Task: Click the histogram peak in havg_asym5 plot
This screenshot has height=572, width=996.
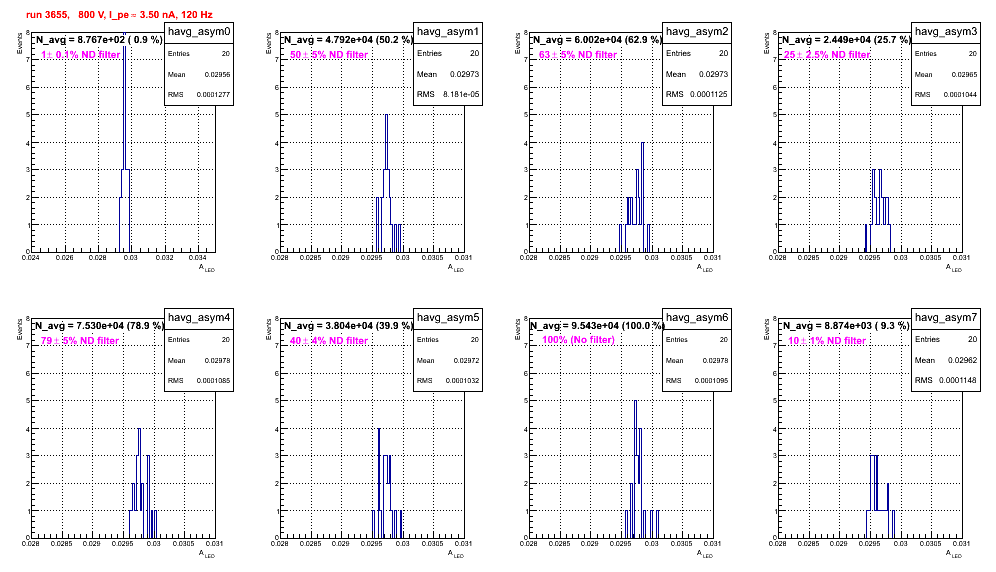Action: point(379,483)
